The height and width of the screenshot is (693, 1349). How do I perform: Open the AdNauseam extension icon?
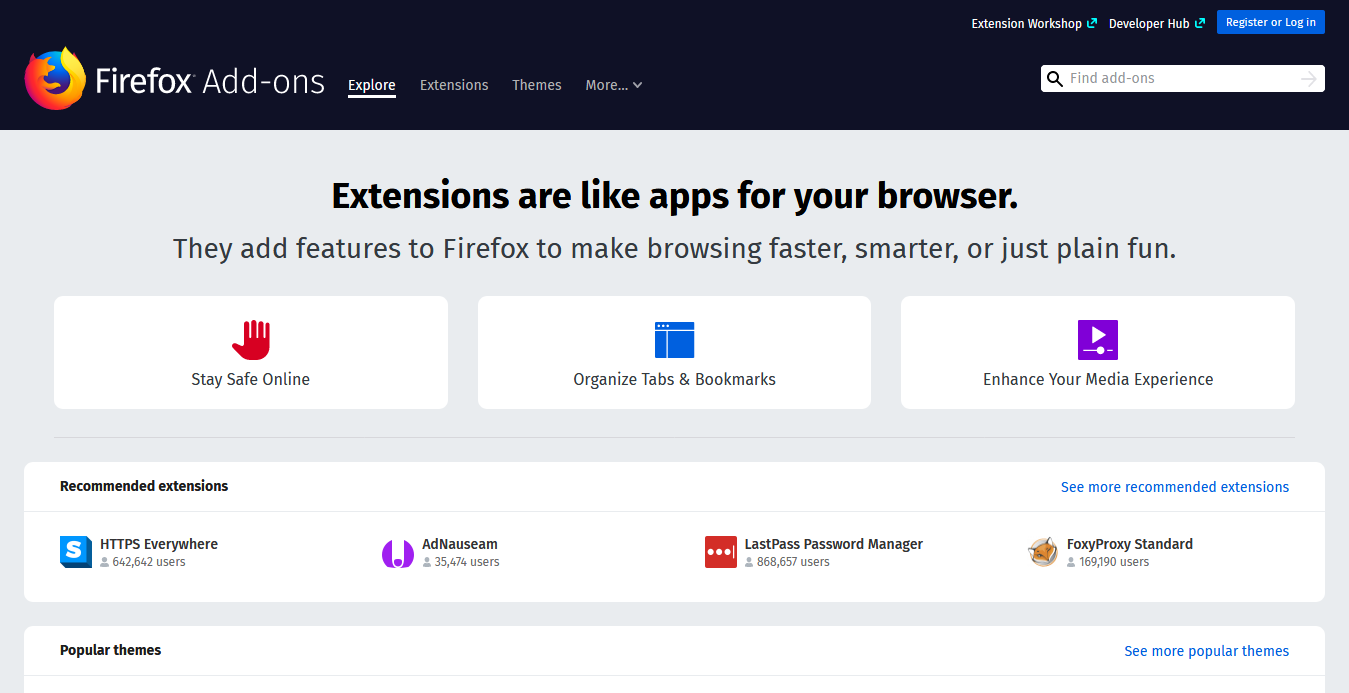[398, 552]
